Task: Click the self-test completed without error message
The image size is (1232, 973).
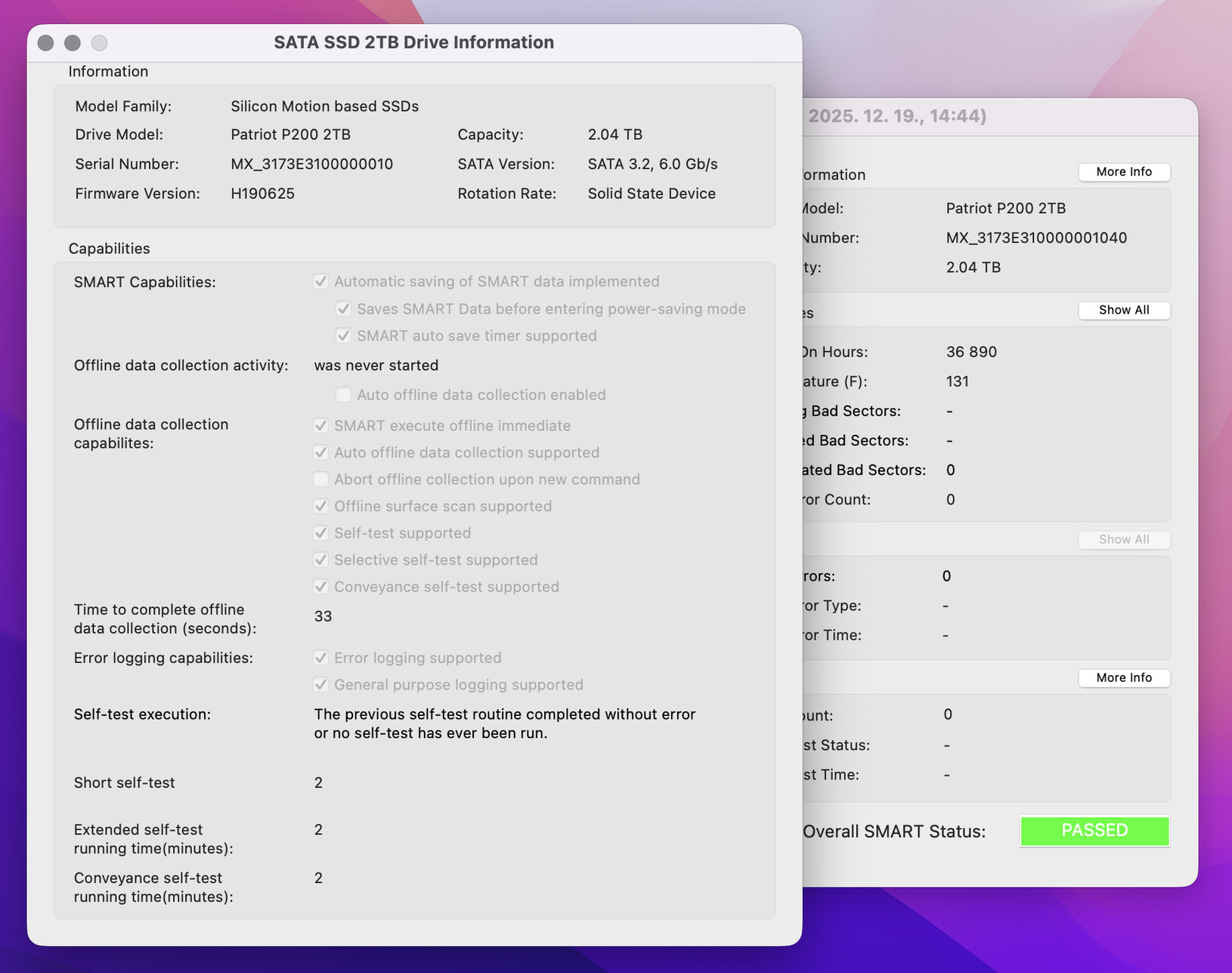Action: pos(505,724)
